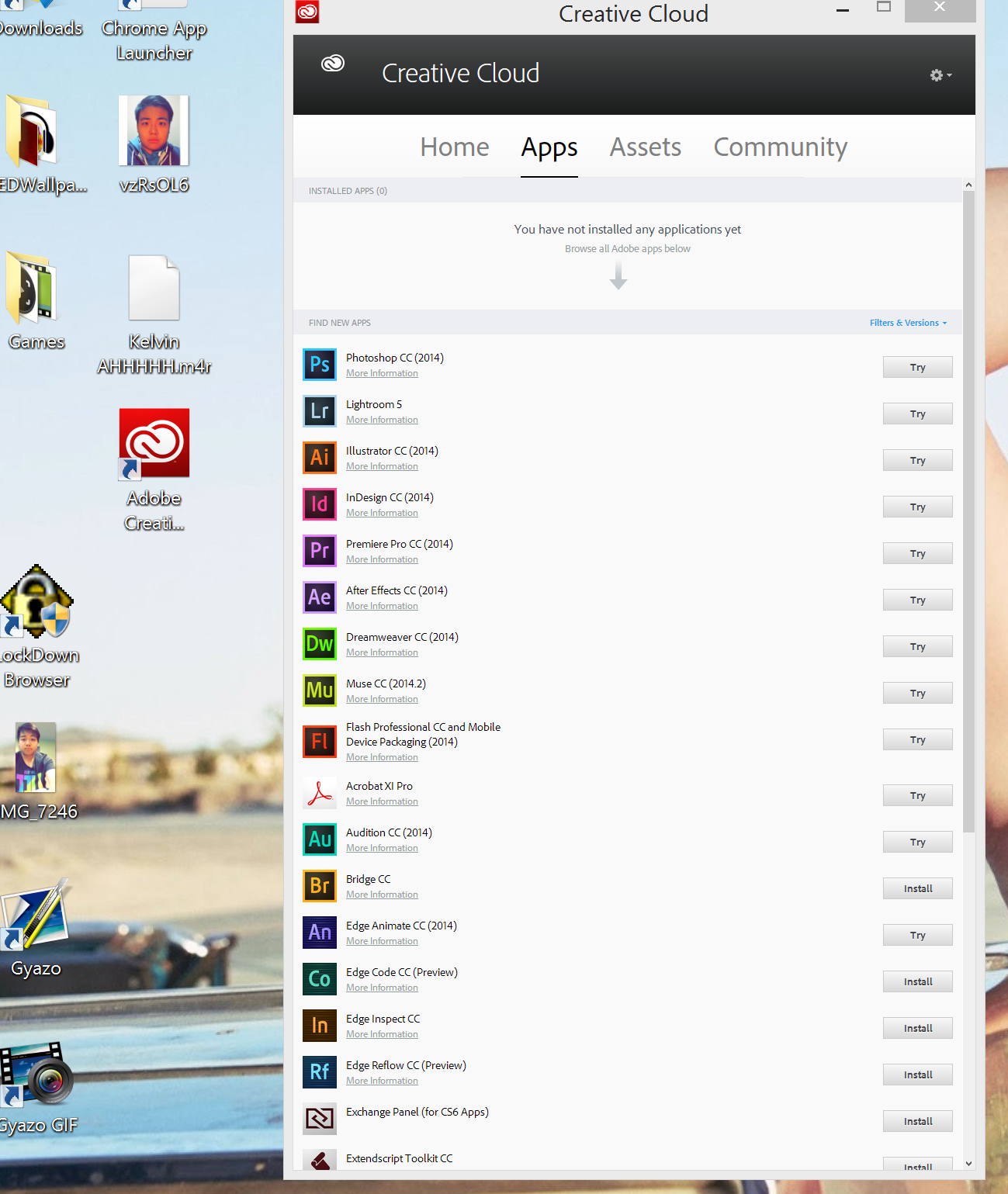Click the Audition CC app icon

coord(320,839)
